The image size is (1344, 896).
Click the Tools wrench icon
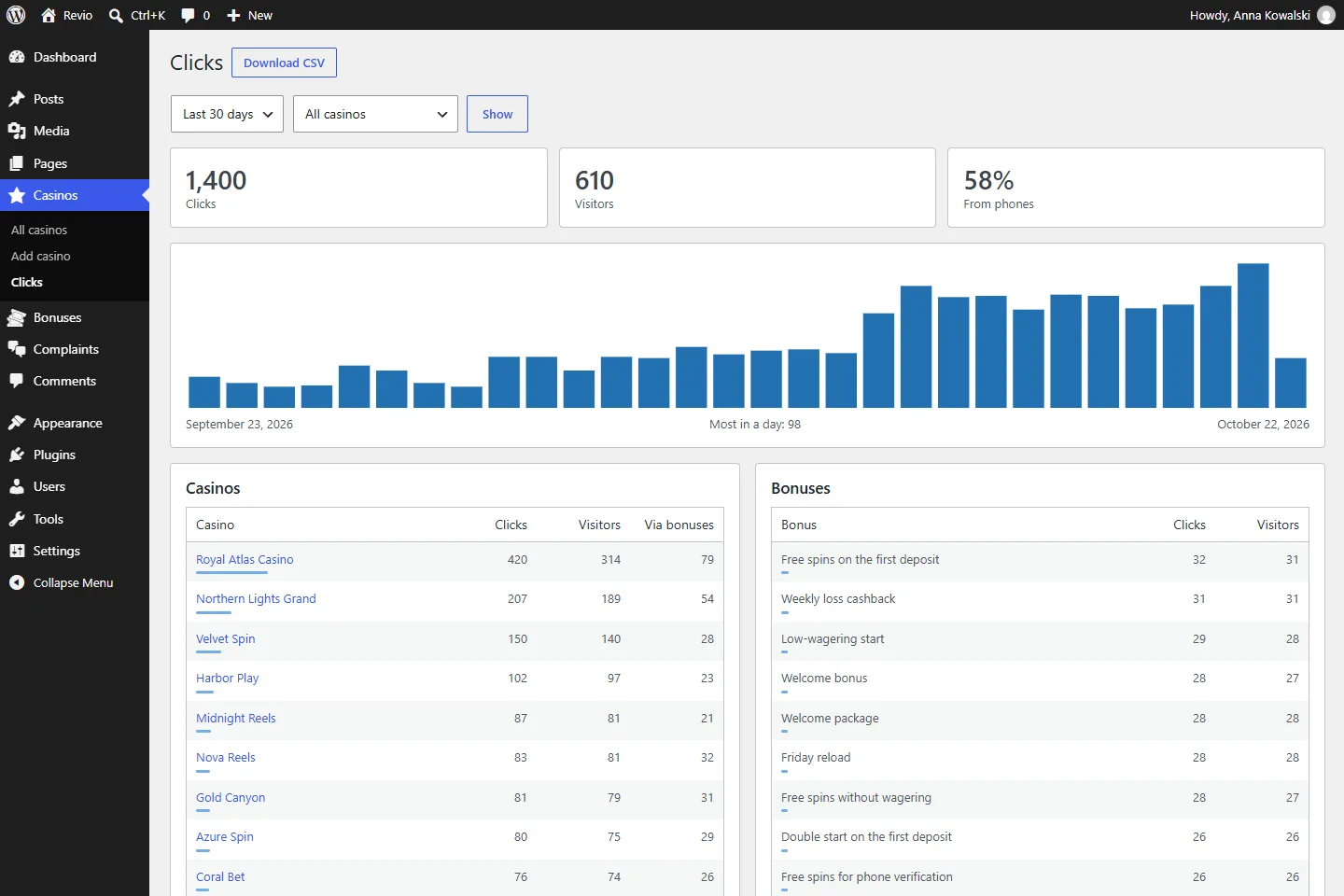tap(17, 519)
